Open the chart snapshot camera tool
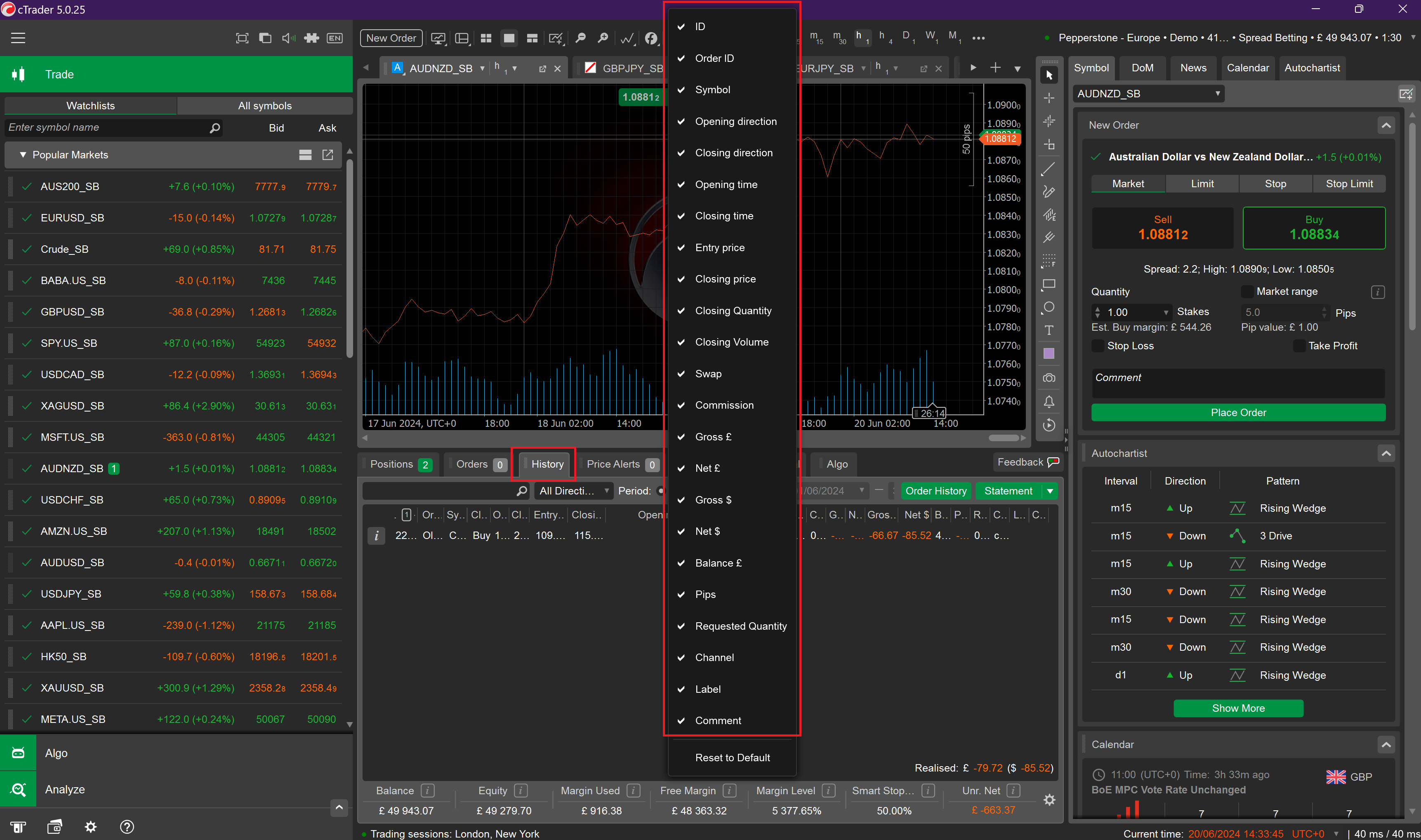This screenshot has width=1421, height=840. coord(1049,378)
